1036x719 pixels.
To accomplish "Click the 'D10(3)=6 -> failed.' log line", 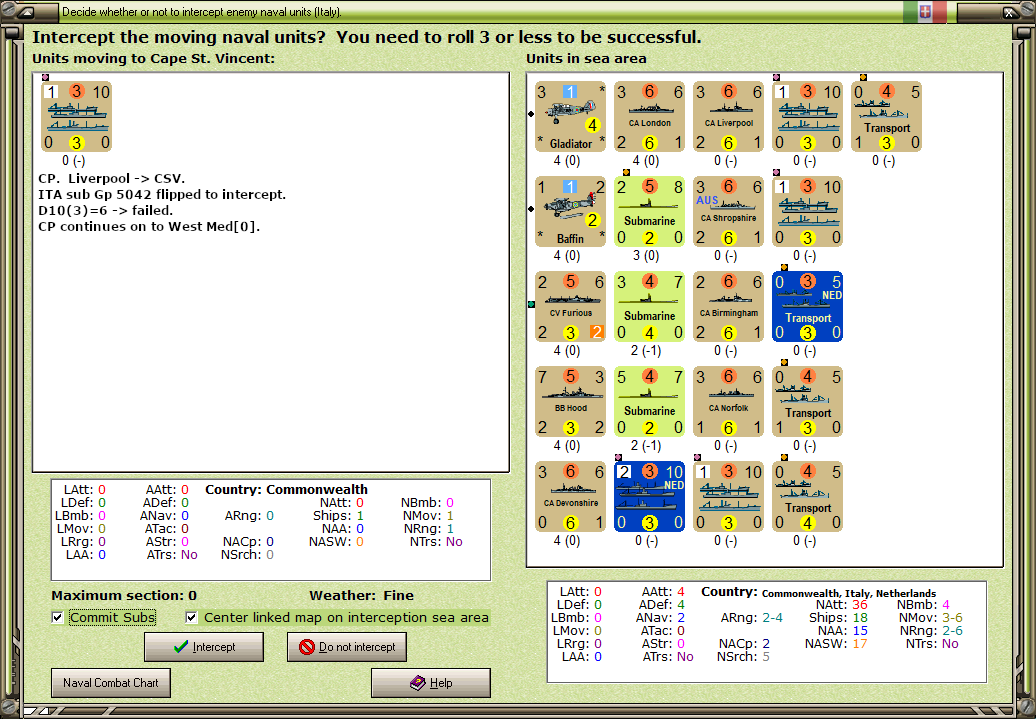I will [106, 211].
